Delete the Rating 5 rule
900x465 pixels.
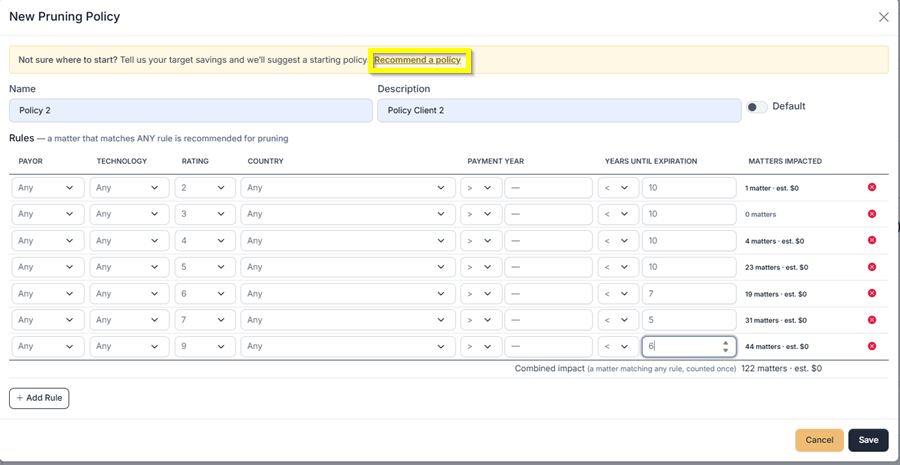point(872,267)
